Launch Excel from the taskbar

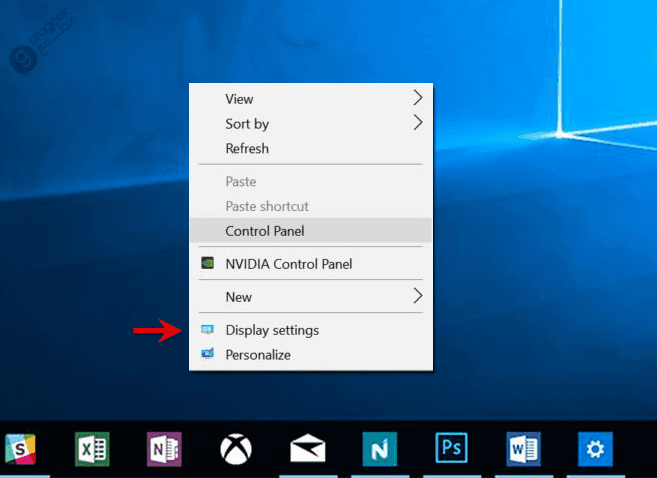pos(92,449)
